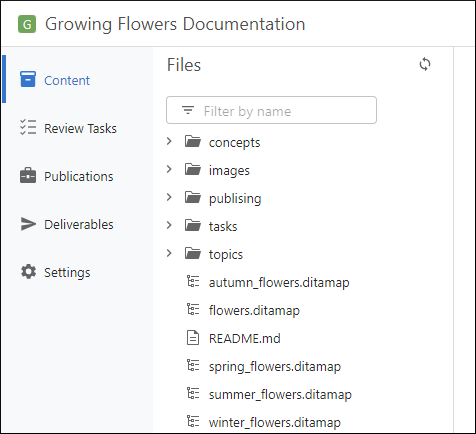Expand the concepts folder
This screenshot has width=476, height=434.
pyautogui.click(x=169, y=141)
